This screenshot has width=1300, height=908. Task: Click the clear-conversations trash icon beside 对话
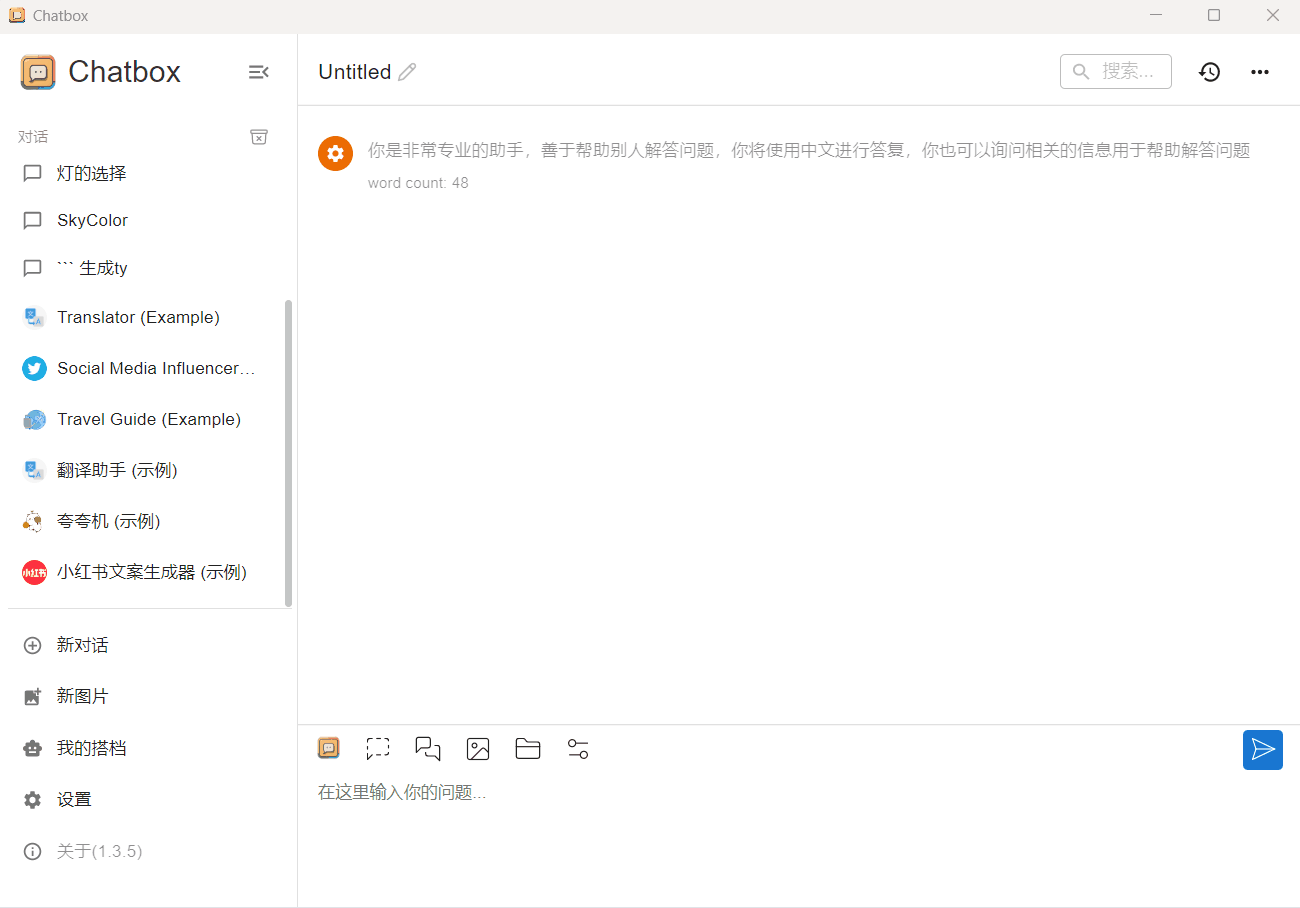259,136
